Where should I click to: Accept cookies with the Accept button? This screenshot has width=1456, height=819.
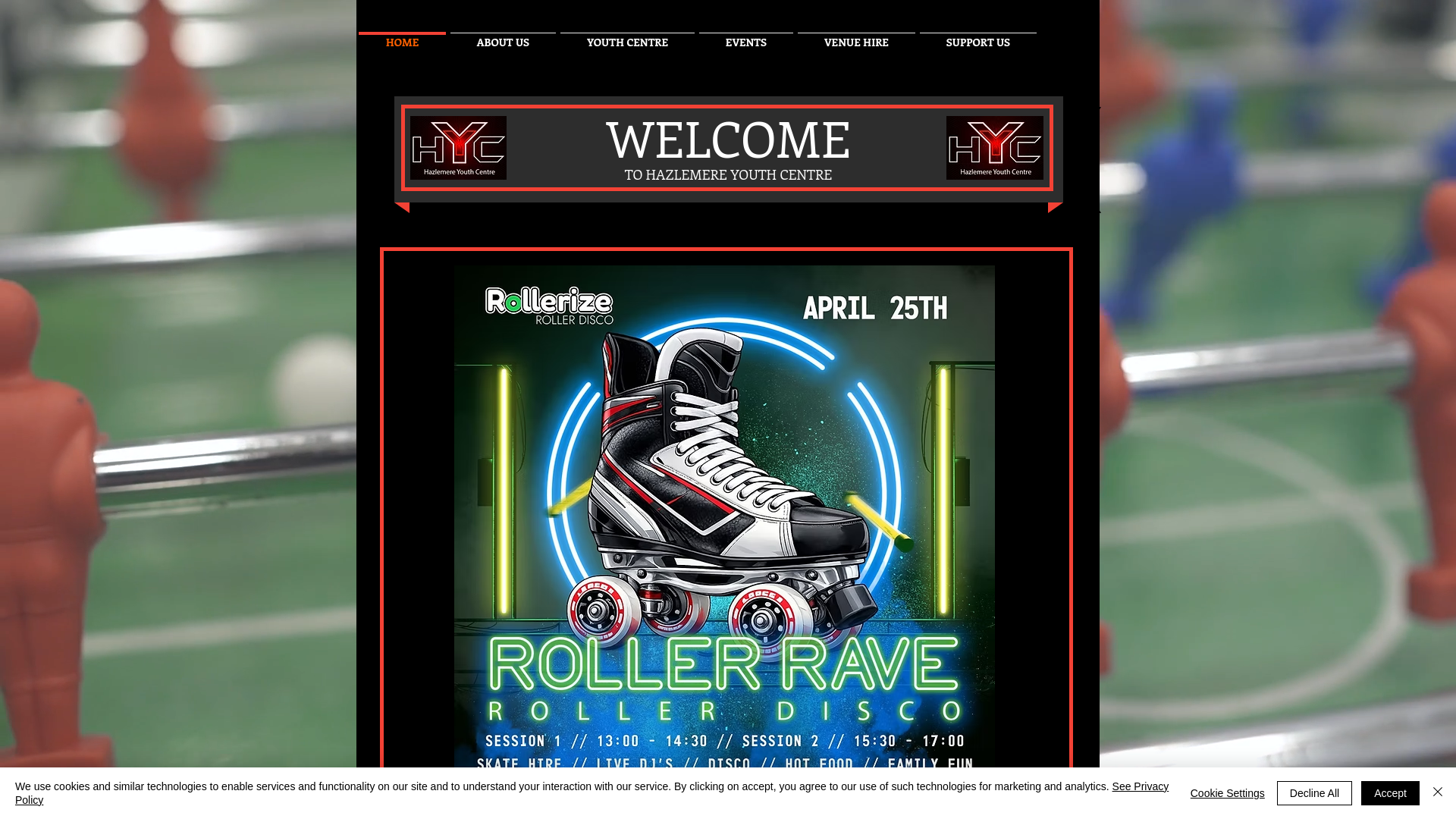(1390, 793)
